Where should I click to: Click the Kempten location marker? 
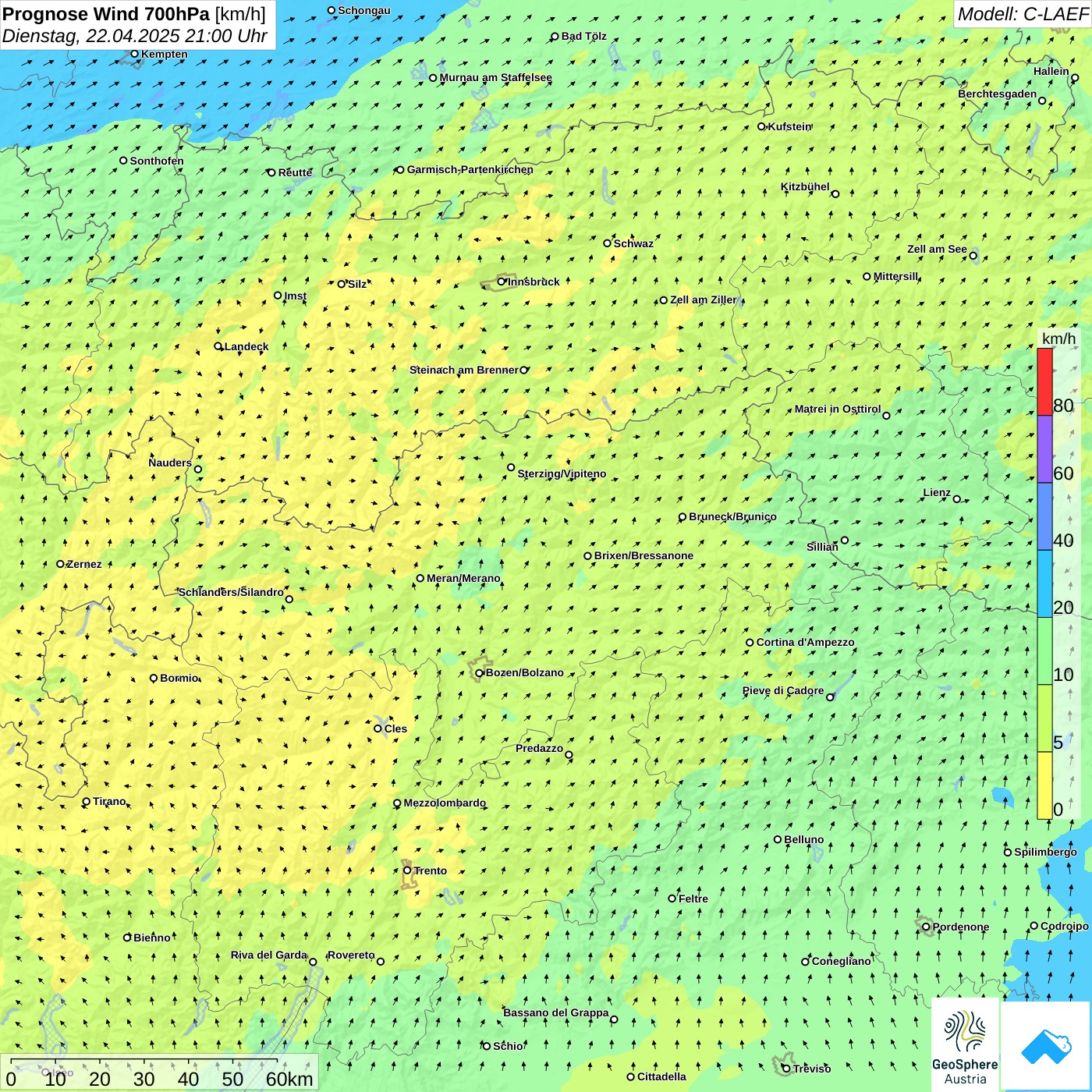[135, 54]
